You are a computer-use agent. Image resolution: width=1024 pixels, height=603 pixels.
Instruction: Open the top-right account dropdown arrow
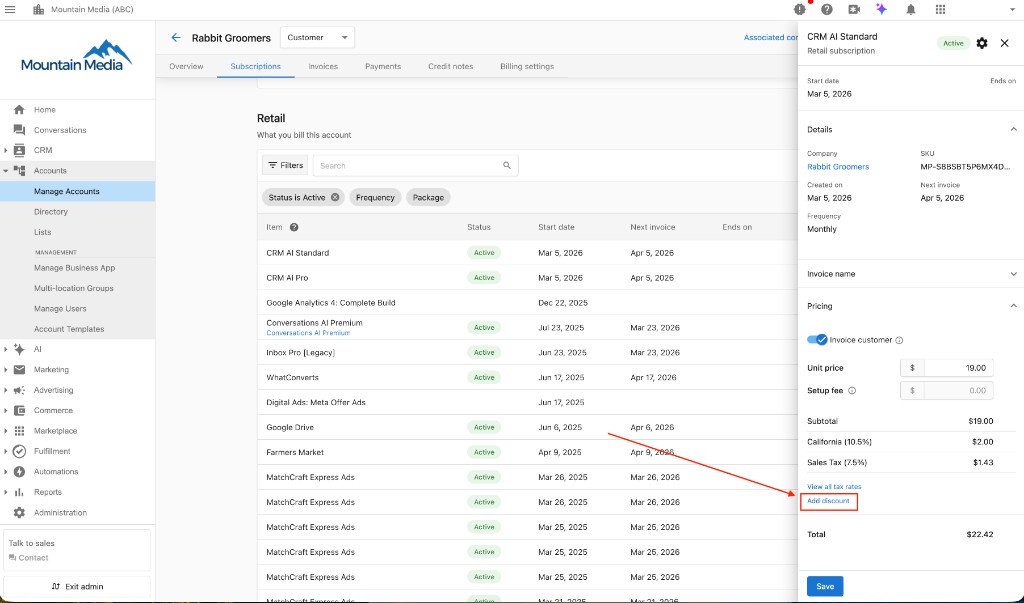pyautogui.click(x=1012, y=9)
